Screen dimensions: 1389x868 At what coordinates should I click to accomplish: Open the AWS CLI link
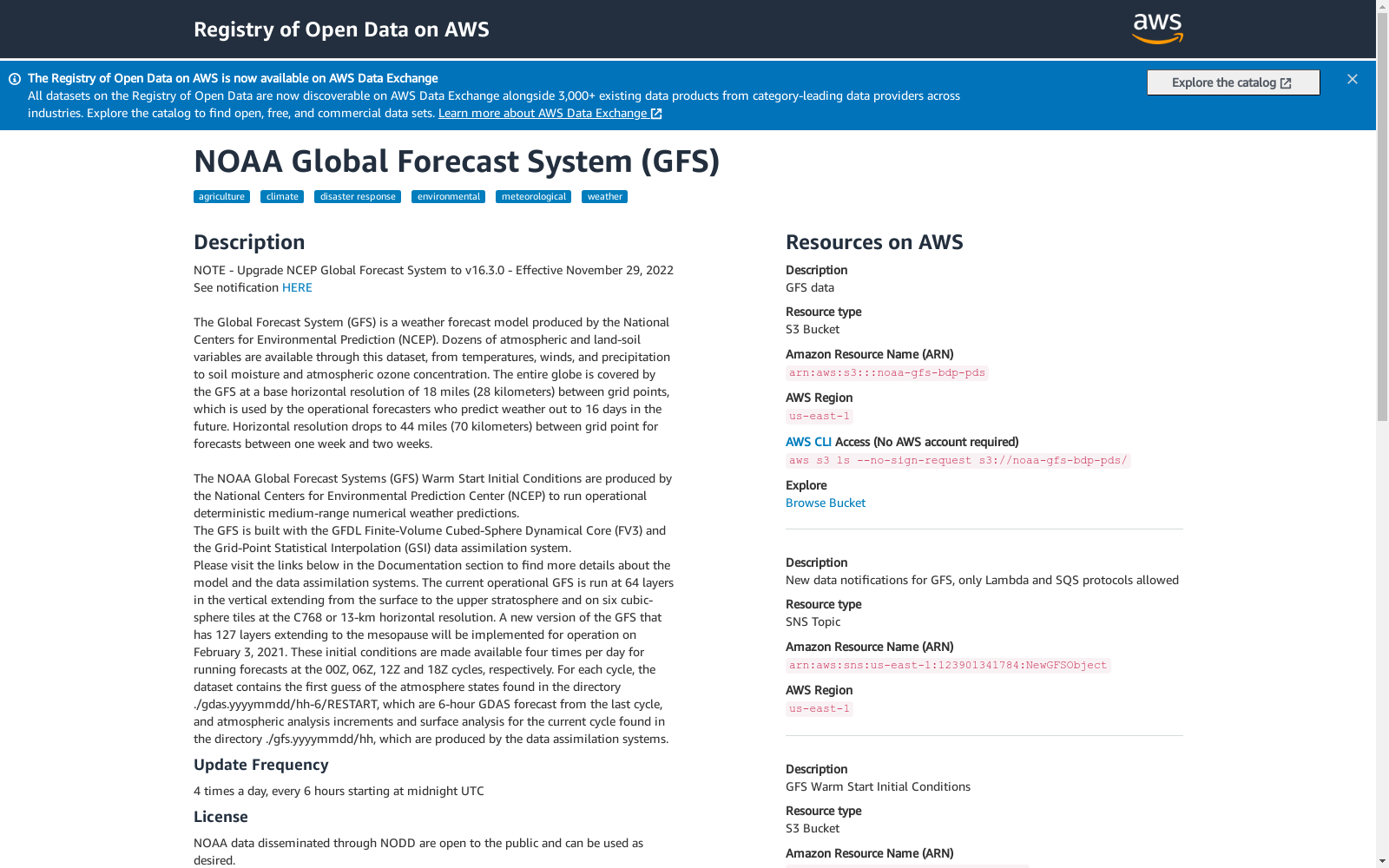[808, 442]
